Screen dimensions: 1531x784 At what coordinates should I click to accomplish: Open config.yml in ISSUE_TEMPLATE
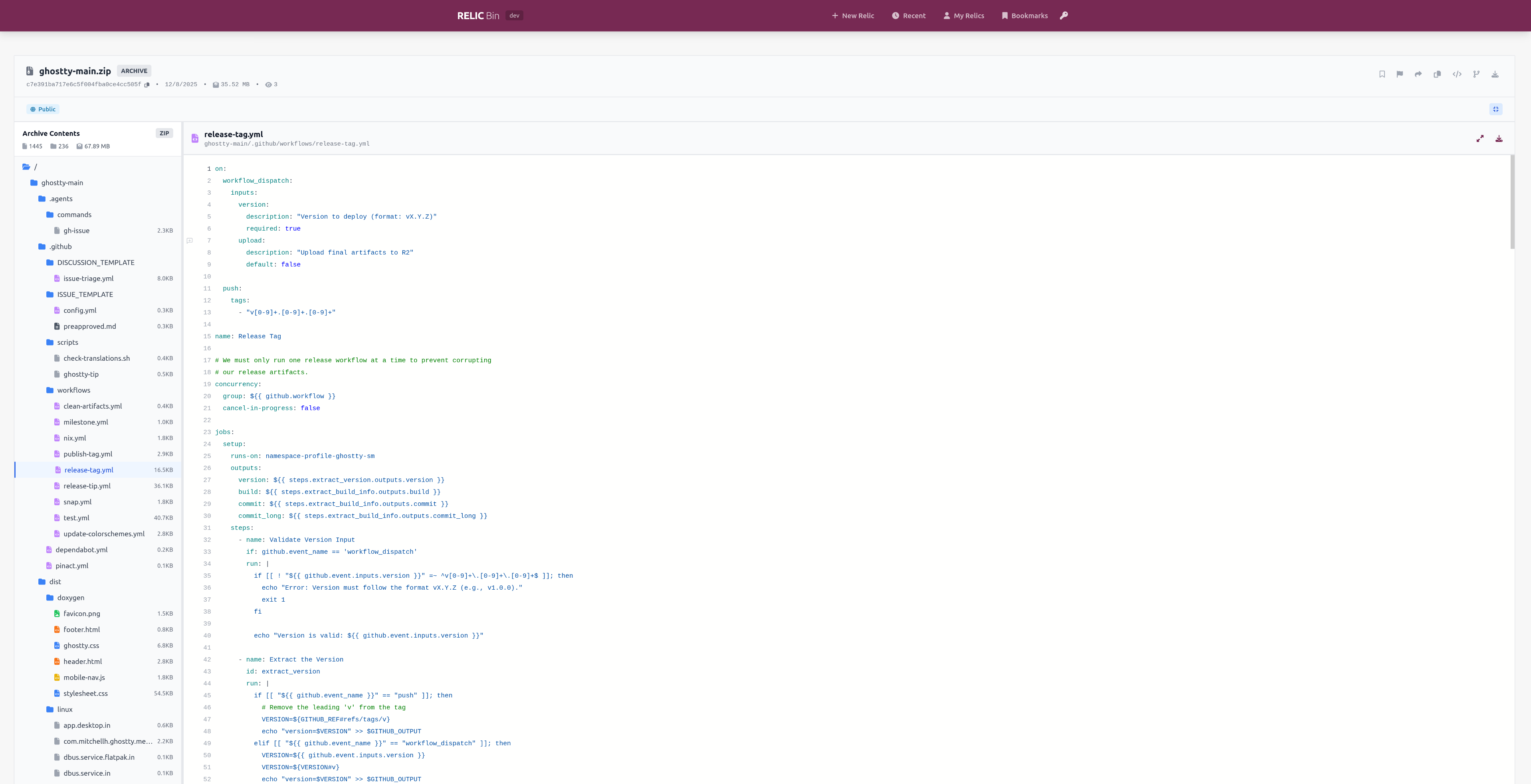tap(97, 311)
